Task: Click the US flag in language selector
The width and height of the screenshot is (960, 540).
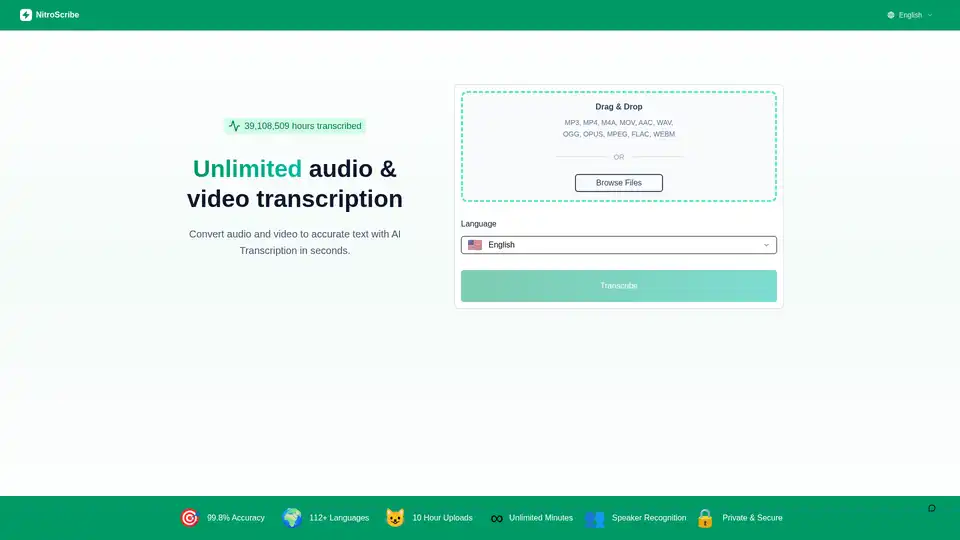Action: (475, 245)
